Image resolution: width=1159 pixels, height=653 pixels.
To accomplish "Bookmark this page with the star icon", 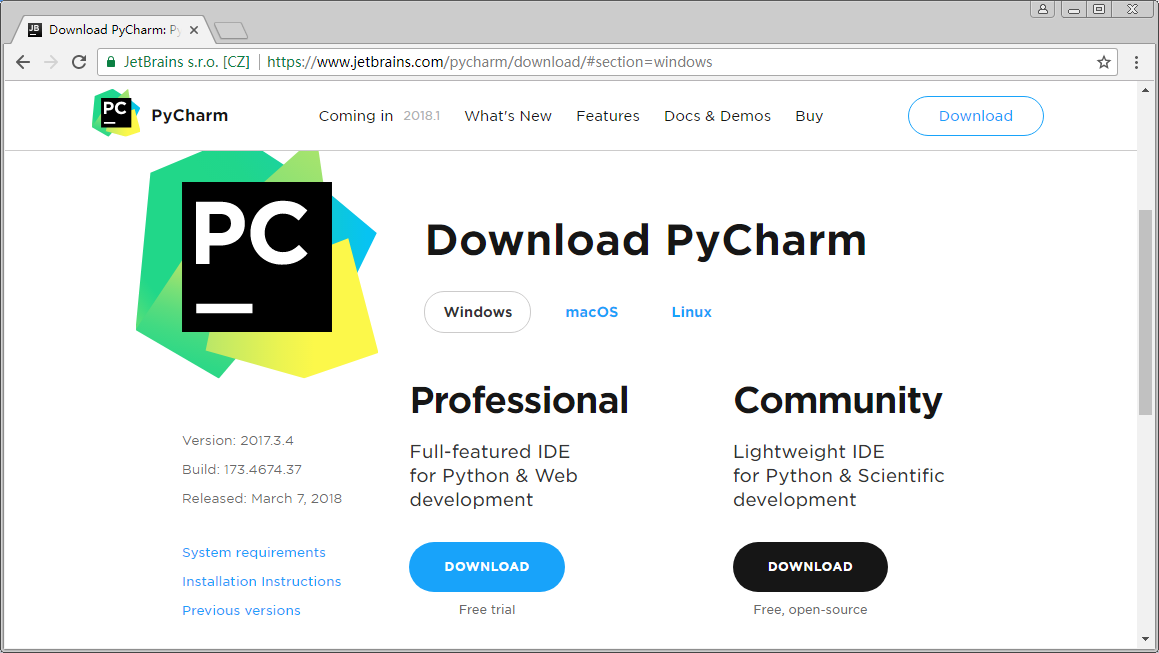I will point(1104,62).
